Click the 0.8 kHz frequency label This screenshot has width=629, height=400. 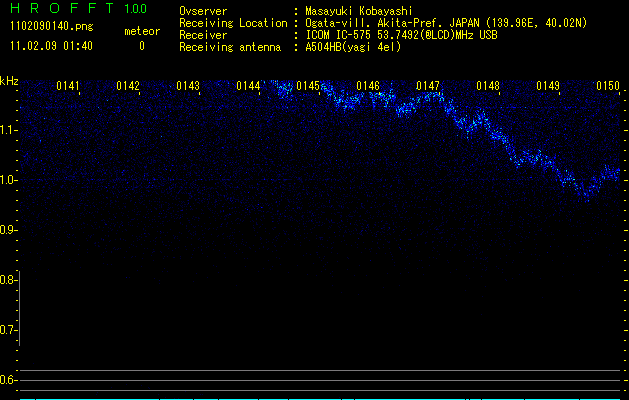[x=8, y=280]
